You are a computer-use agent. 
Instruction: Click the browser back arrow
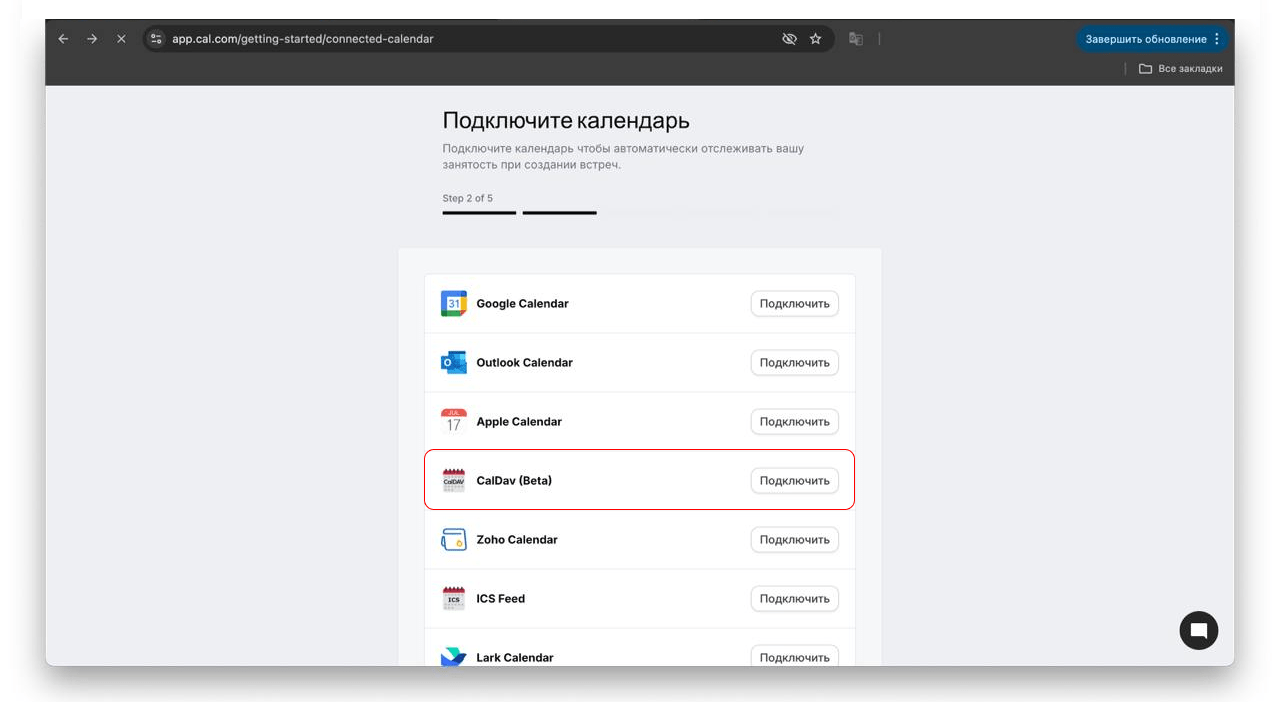pyautogui.click(x=63, y=39)
